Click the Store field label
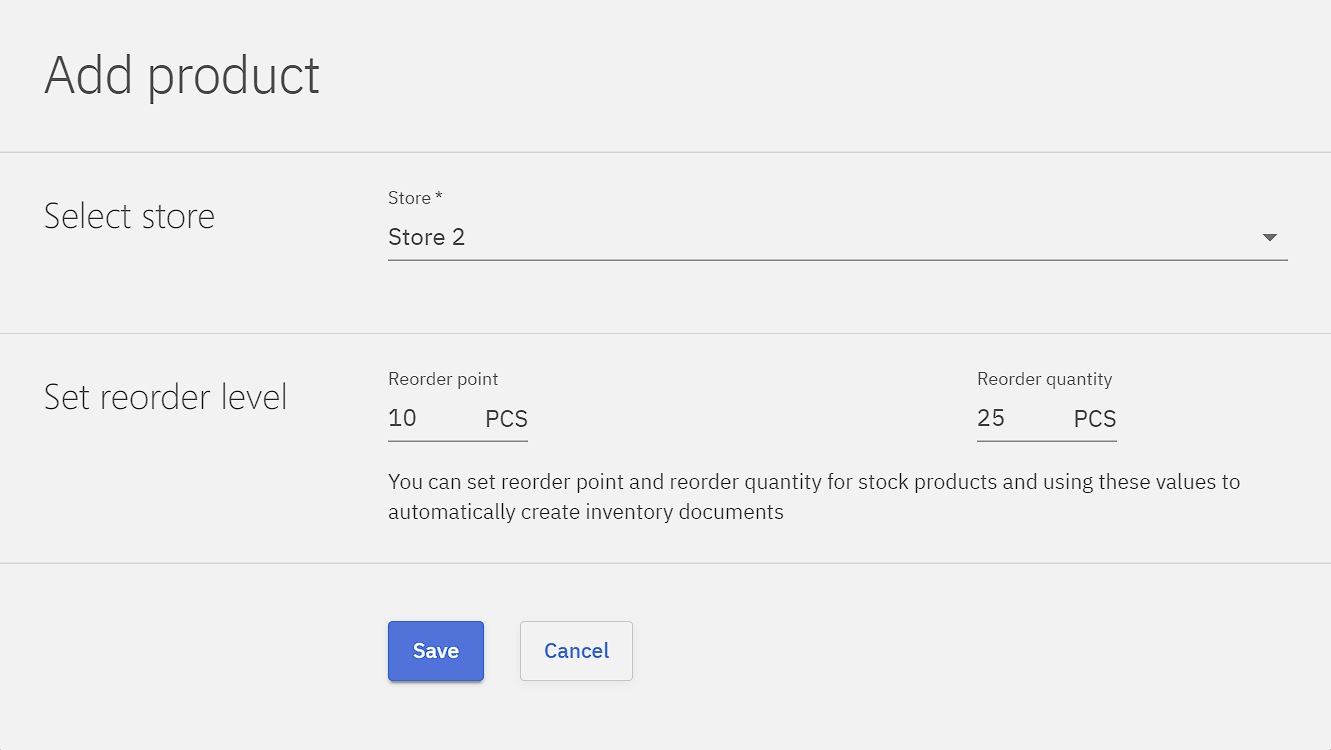The height and width of the screenshot is (750, 1331). [409, 198]
